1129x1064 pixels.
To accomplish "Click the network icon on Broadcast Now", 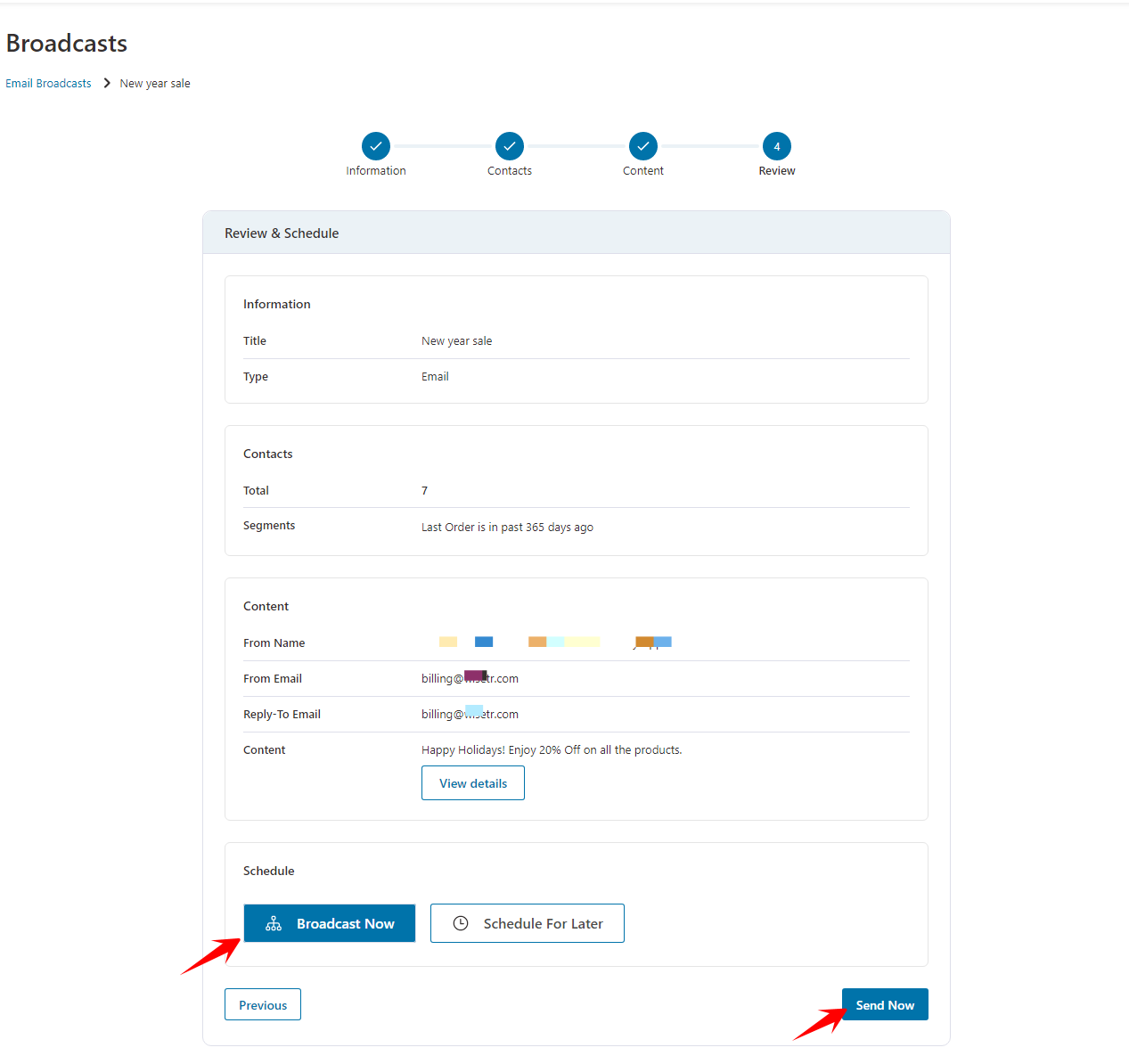I will pyautogui.click(x=274, y=923).
